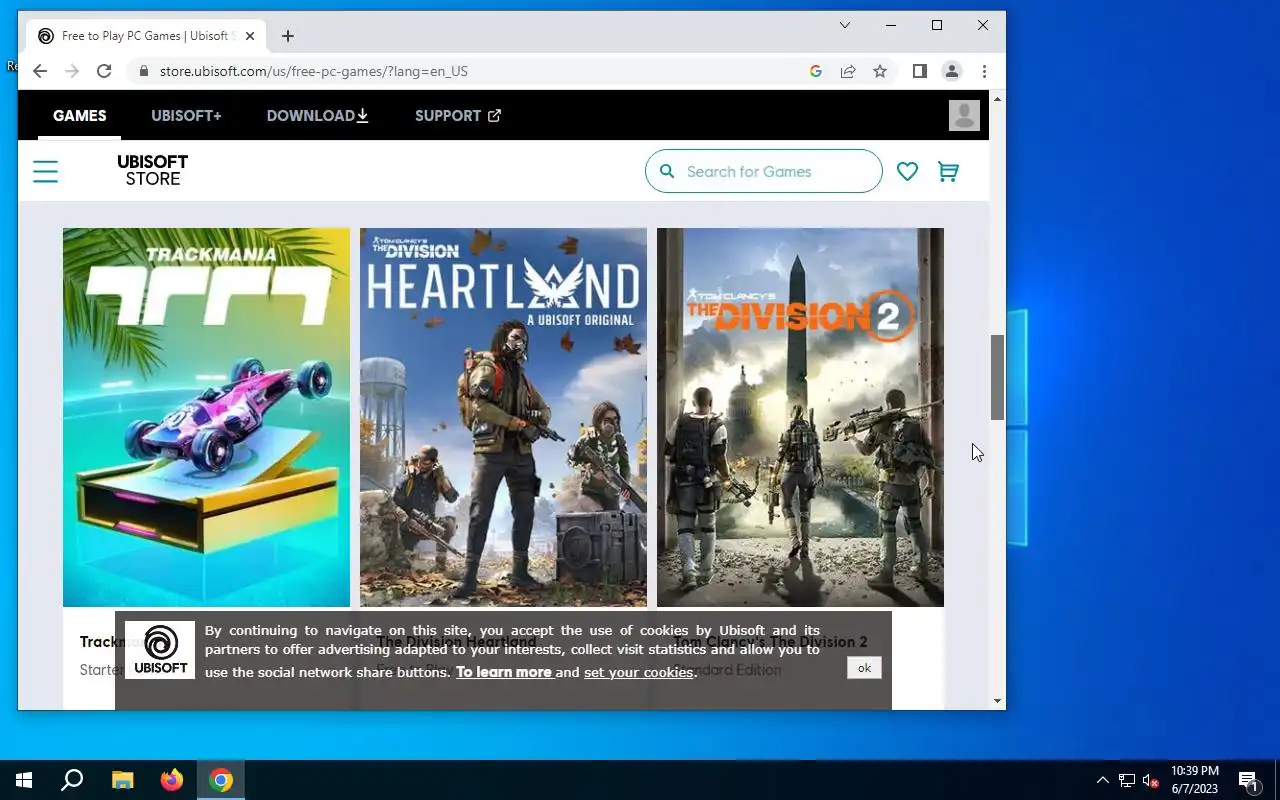The height and width of the screenshot is (800, 1280).
Task: Open Windows taskbar search
Action: (x=72, y=780)
